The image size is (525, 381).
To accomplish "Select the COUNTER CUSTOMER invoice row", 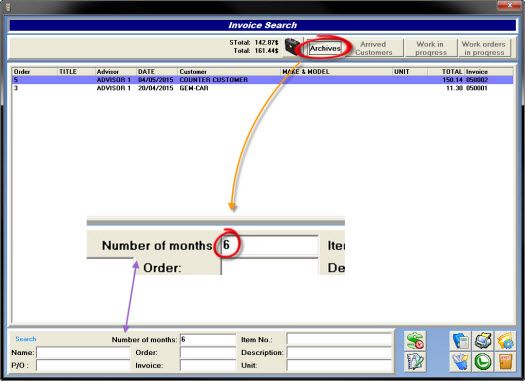I will pyautogui.click(x=262, y=80).
